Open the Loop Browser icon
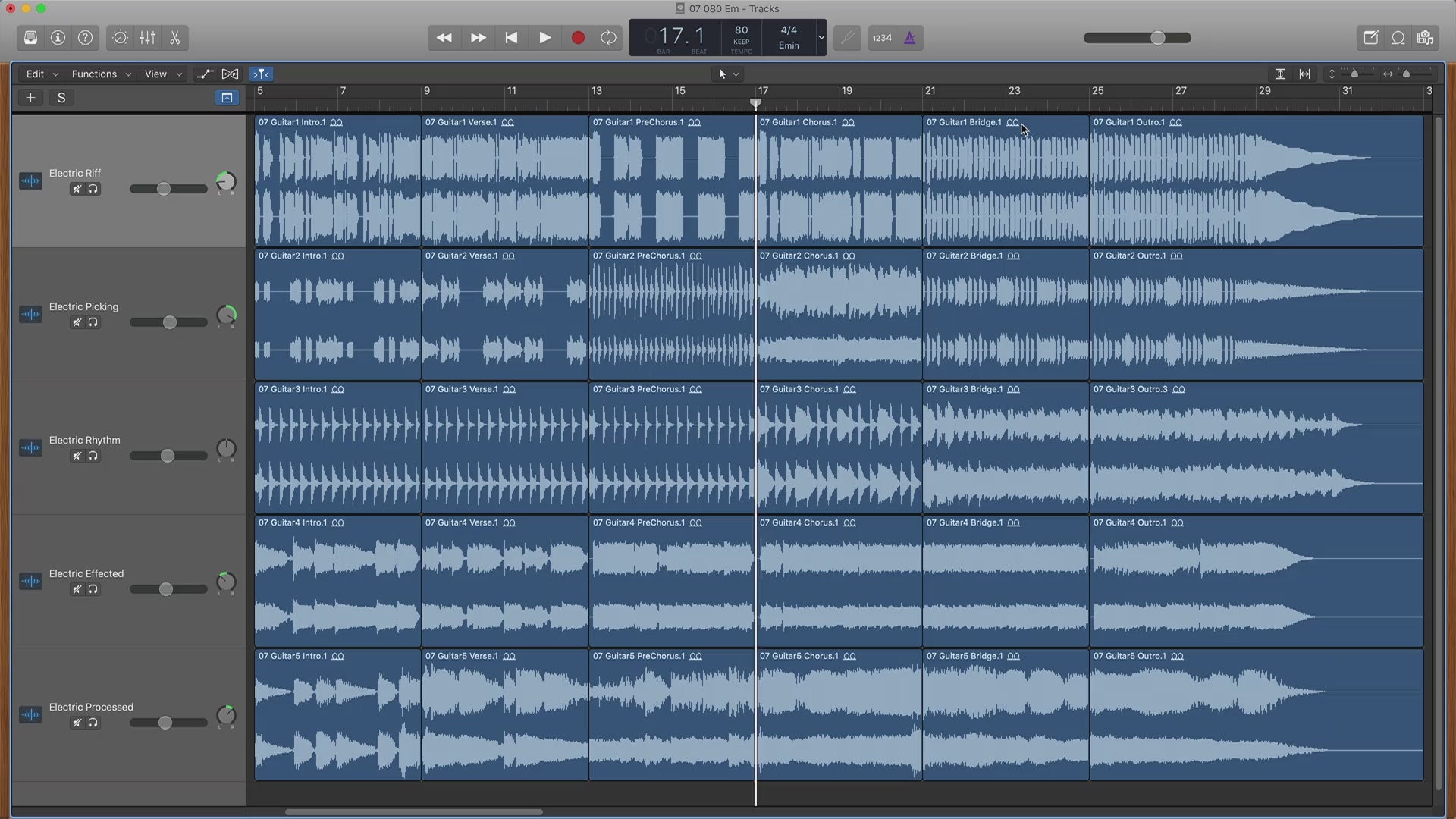 point(1398,38)
